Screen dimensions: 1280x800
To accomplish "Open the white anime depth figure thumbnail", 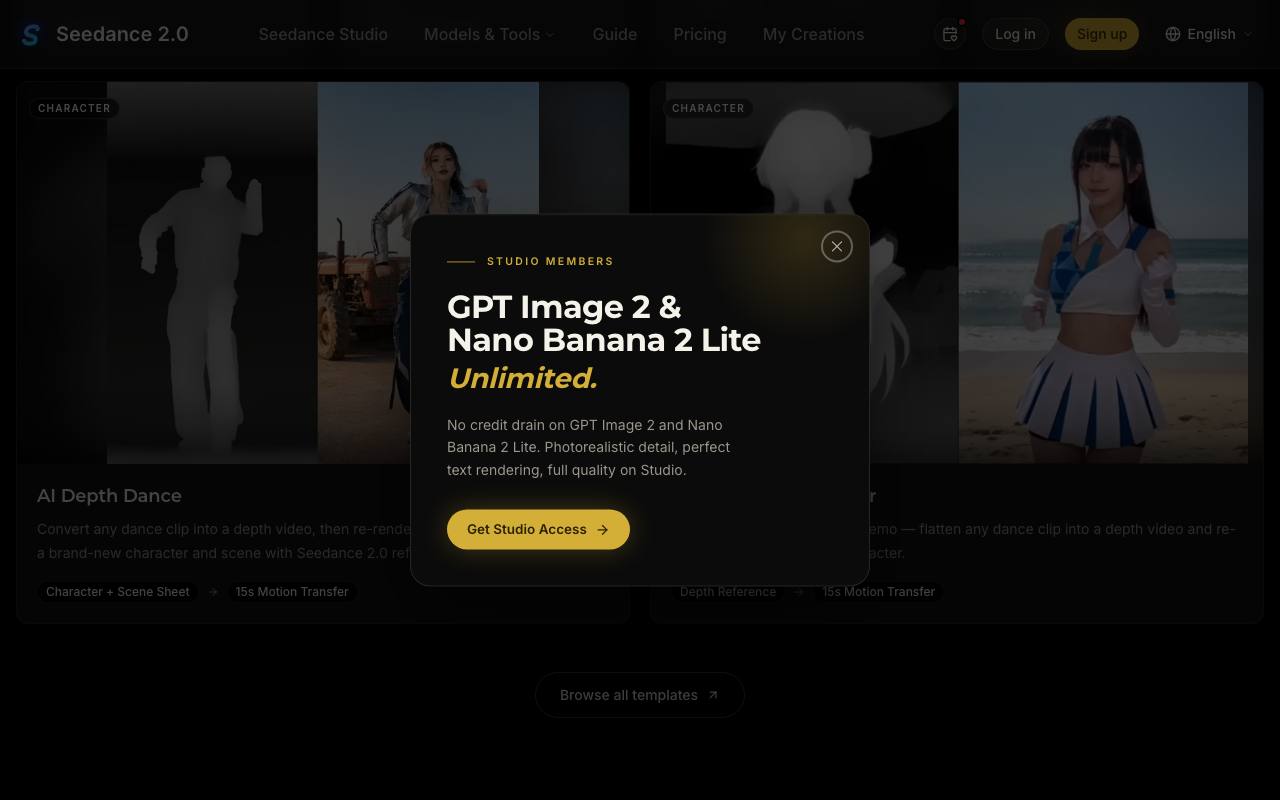I will [812, 273].
